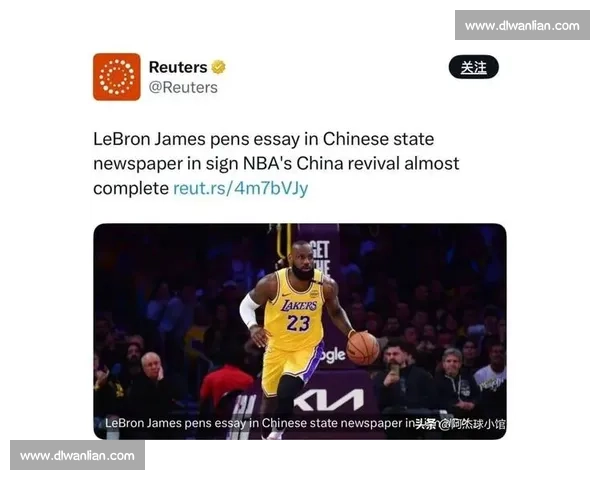
Task: Follow Reuters with the 关注 button
Action: [x=474, y=67]
